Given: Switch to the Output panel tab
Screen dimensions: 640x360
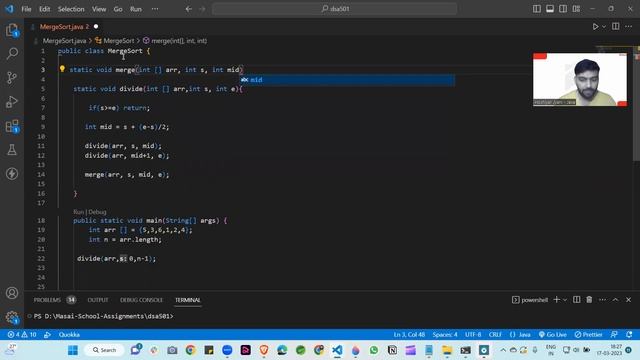Looking at the screenshot, I should click(98, 300).
